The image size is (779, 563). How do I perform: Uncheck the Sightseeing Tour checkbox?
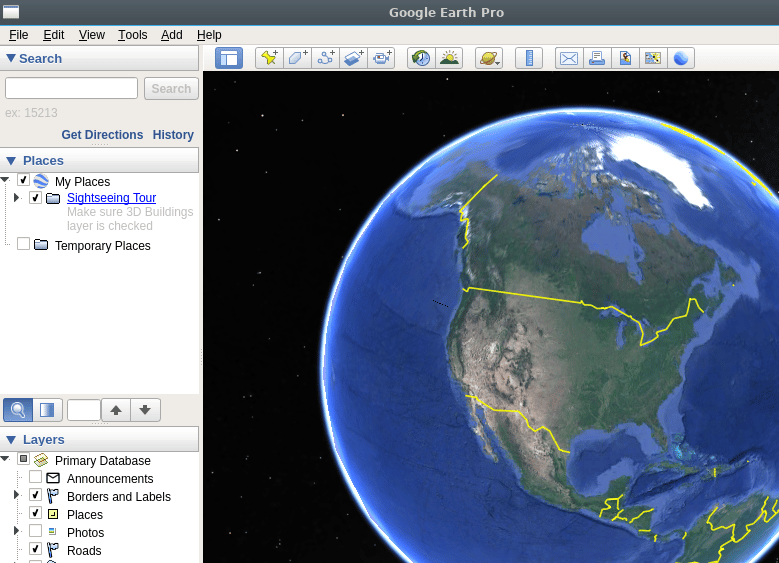coord(35,198)
